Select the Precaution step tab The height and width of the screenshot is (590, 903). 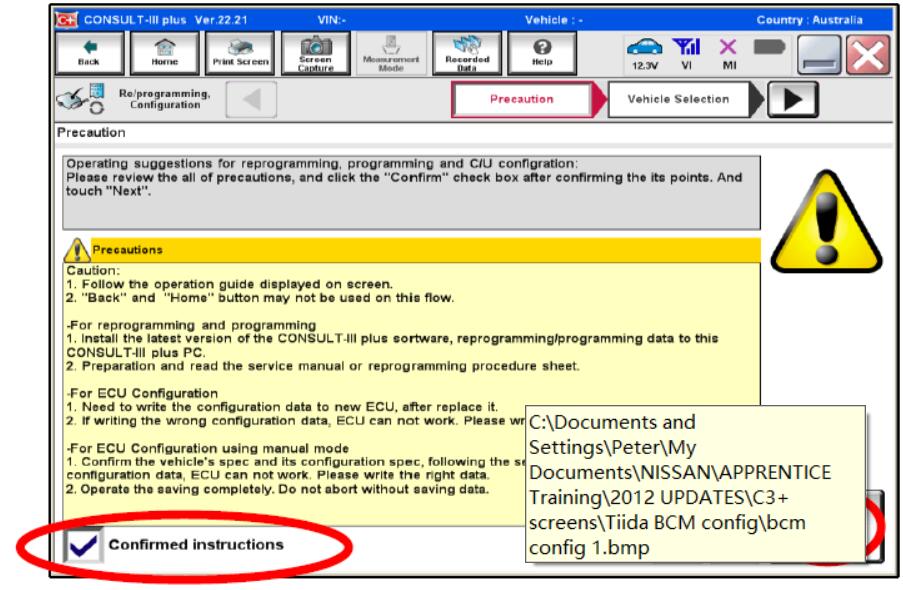coord(522,99)
